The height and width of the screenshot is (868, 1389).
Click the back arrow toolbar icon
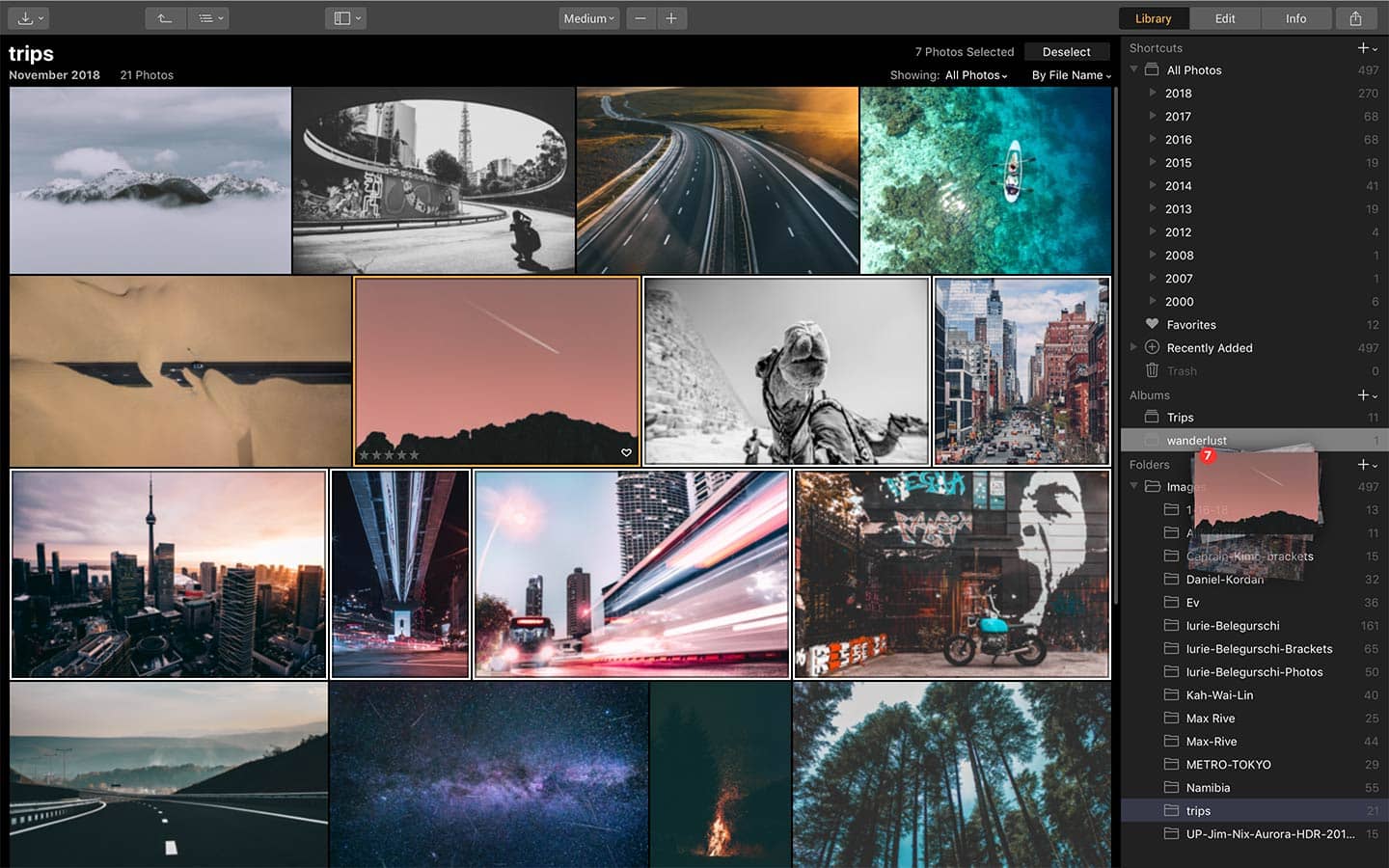point(165,18)
